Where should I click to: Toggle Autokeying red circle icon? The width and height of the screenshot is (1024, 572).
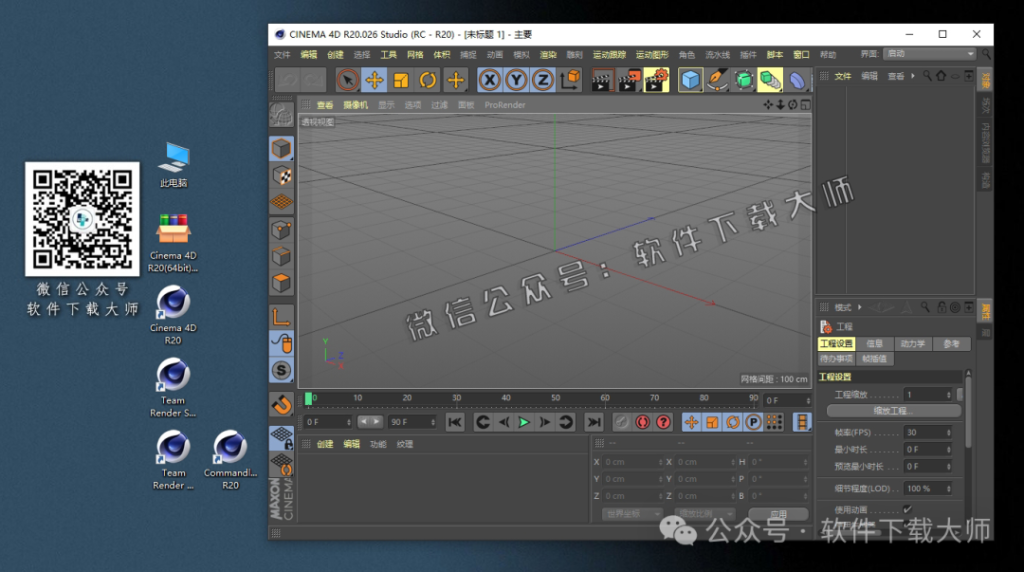(x=643, y=422)
